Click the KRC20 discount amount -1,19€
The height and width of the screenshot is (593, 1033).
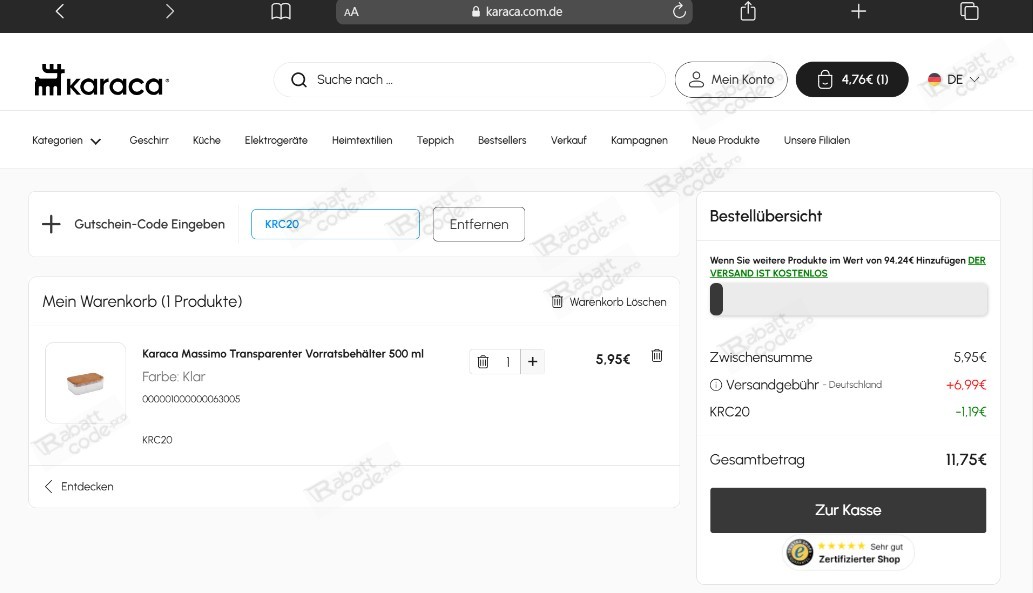click(970, 412)
